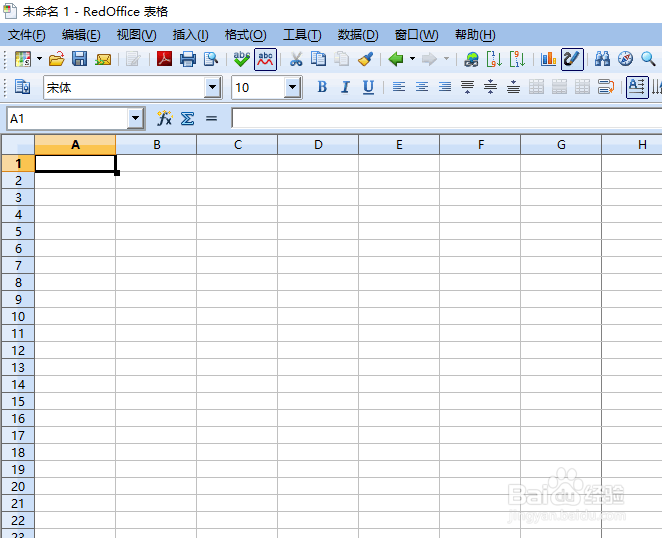Screen dimensions: 662x538
Task: Select column F header
Action: [480, 145]
